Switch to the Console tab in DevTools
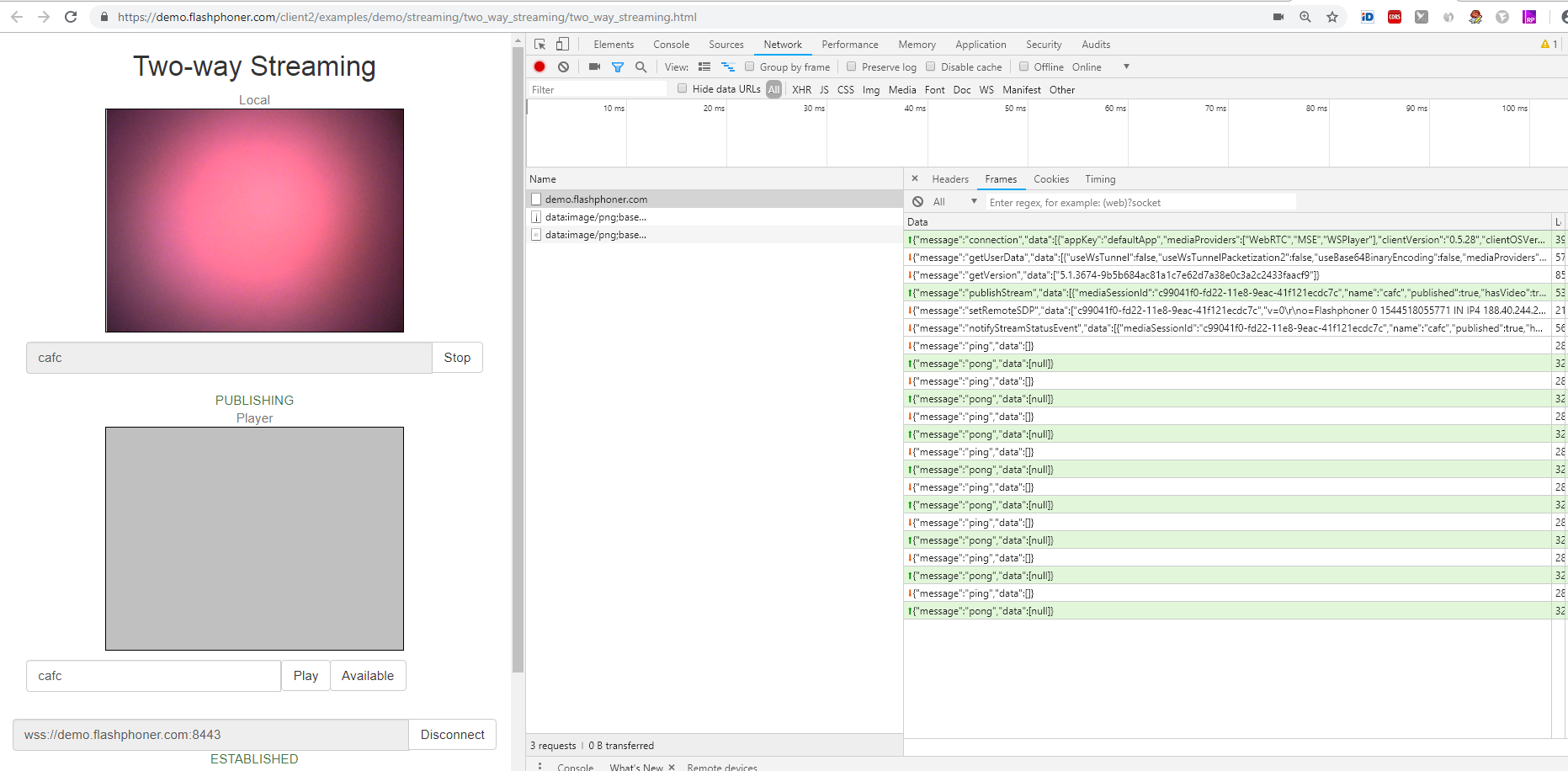Screen dimensions: 1568x771 [671, 45]
